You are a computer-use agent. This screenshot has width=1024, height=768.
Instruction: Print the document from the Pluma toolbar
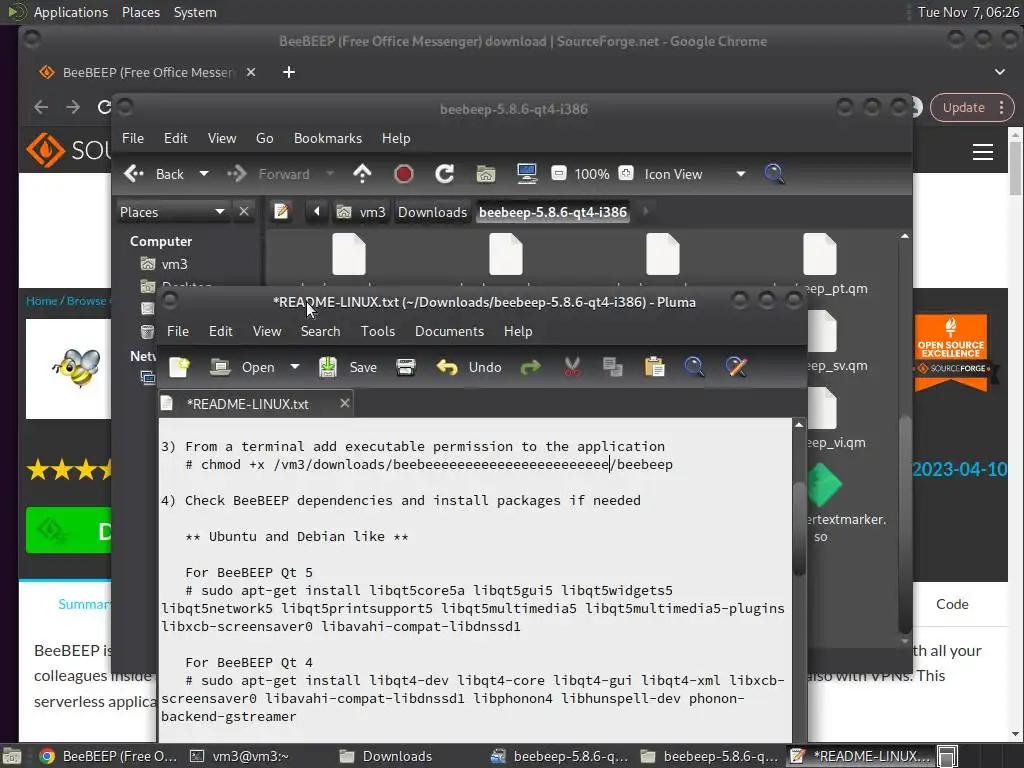[x=406, y=367]
